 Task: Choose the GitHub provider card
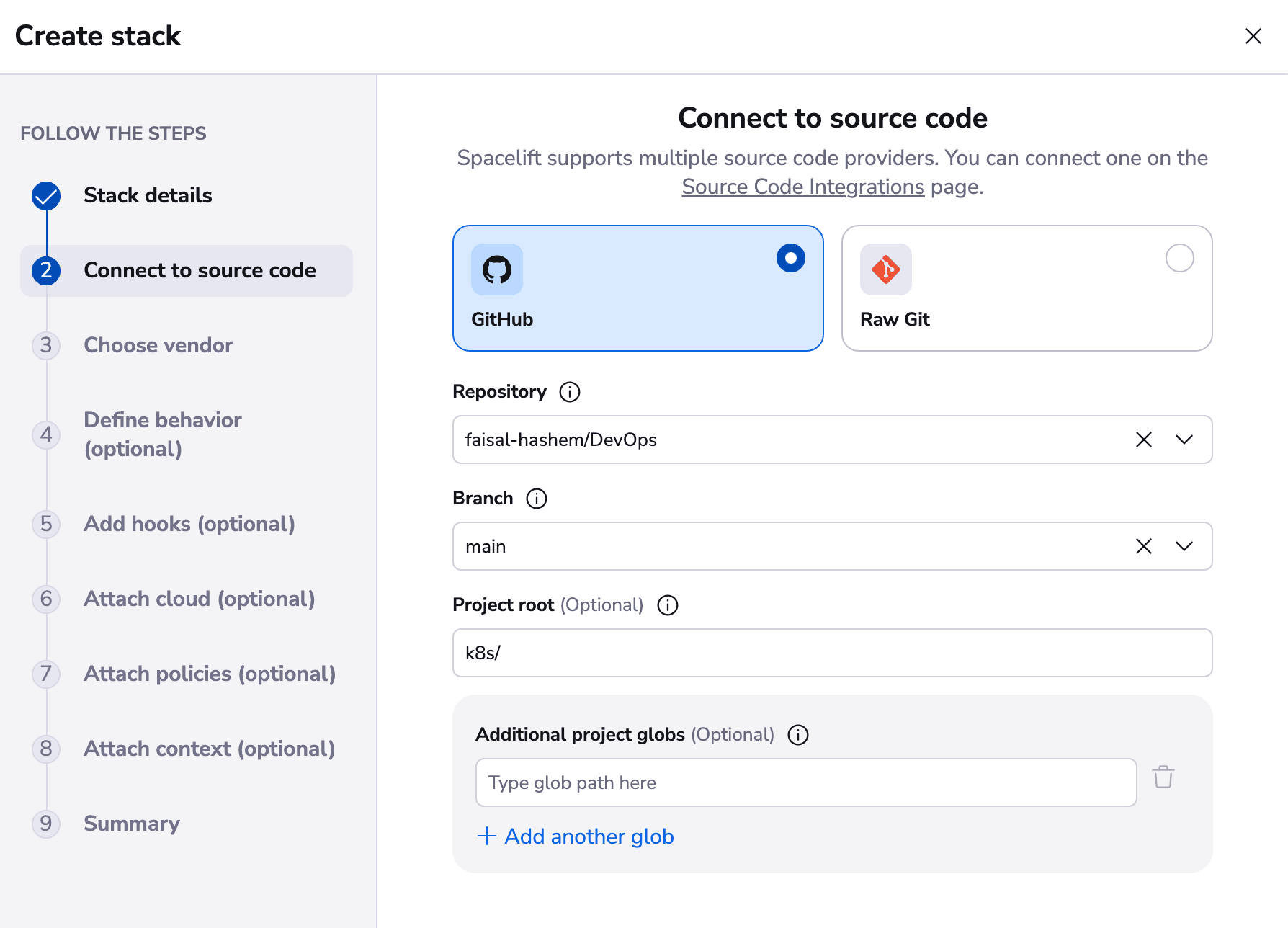coord(638,288)
